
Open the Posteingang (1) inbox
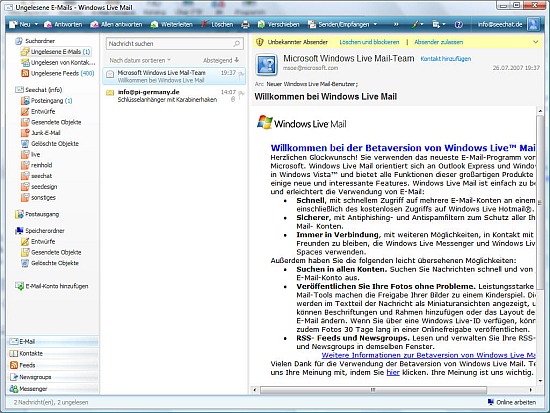[47, 101]
